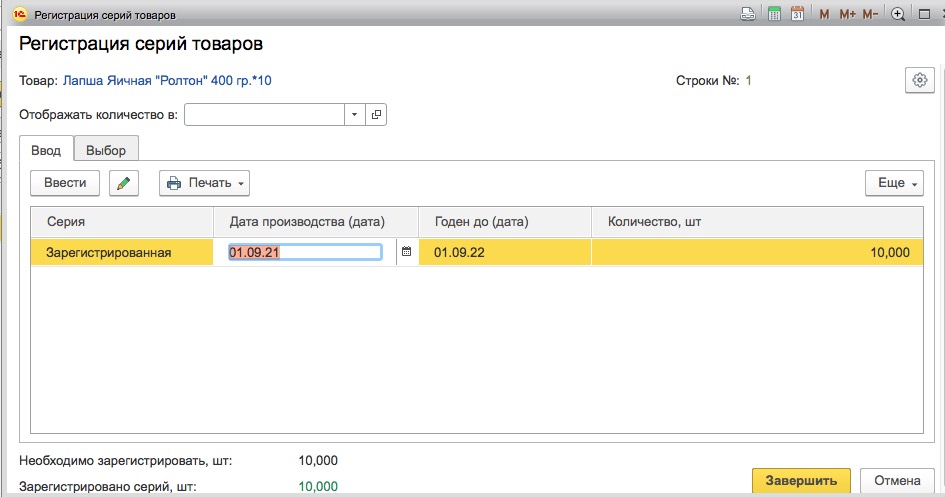Click the zoom magnifier icon

898,14
